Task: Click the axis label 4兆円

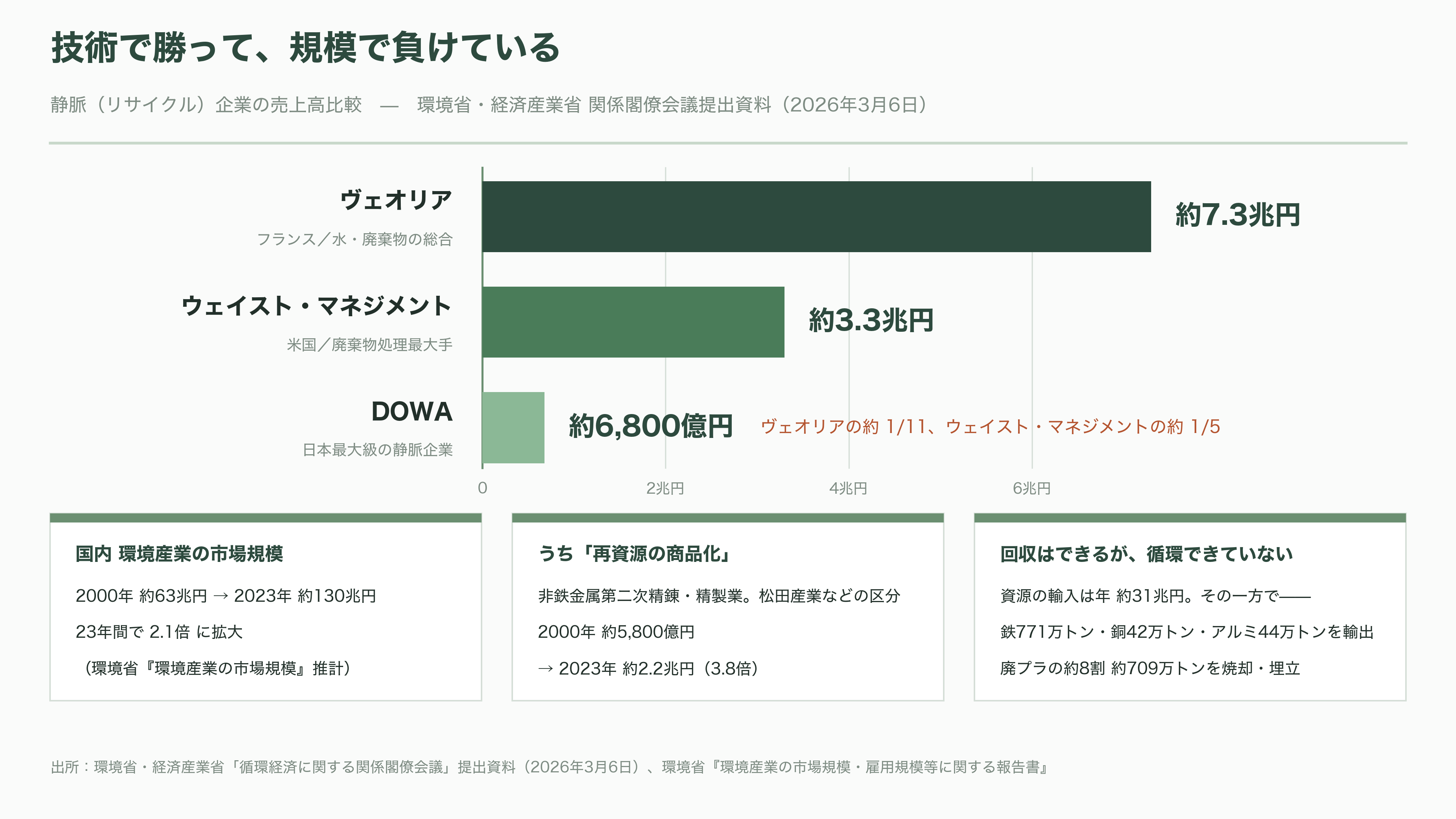Action: (849, 488)
